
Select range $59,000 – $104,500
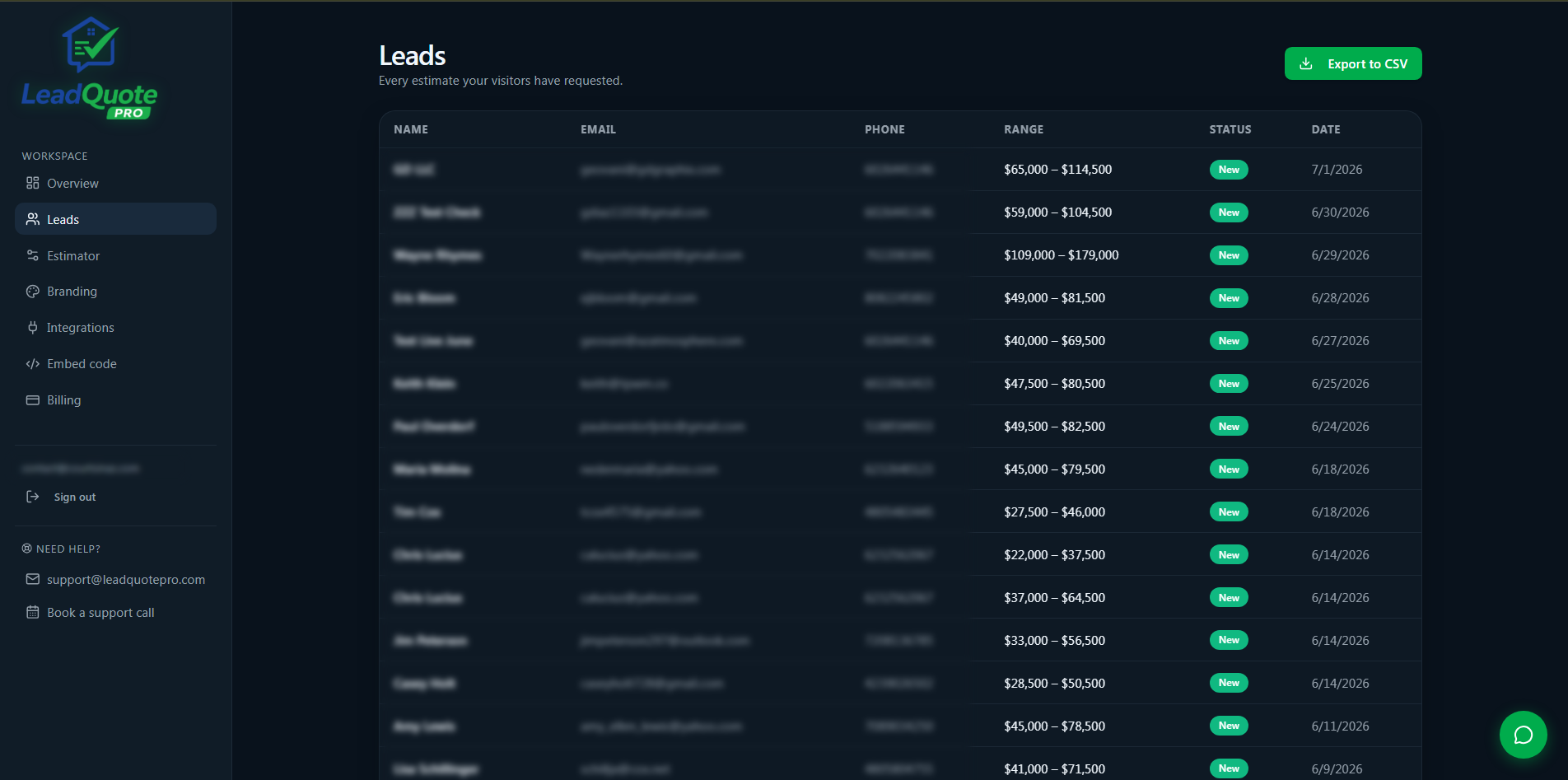click(x=1057, y=213)
